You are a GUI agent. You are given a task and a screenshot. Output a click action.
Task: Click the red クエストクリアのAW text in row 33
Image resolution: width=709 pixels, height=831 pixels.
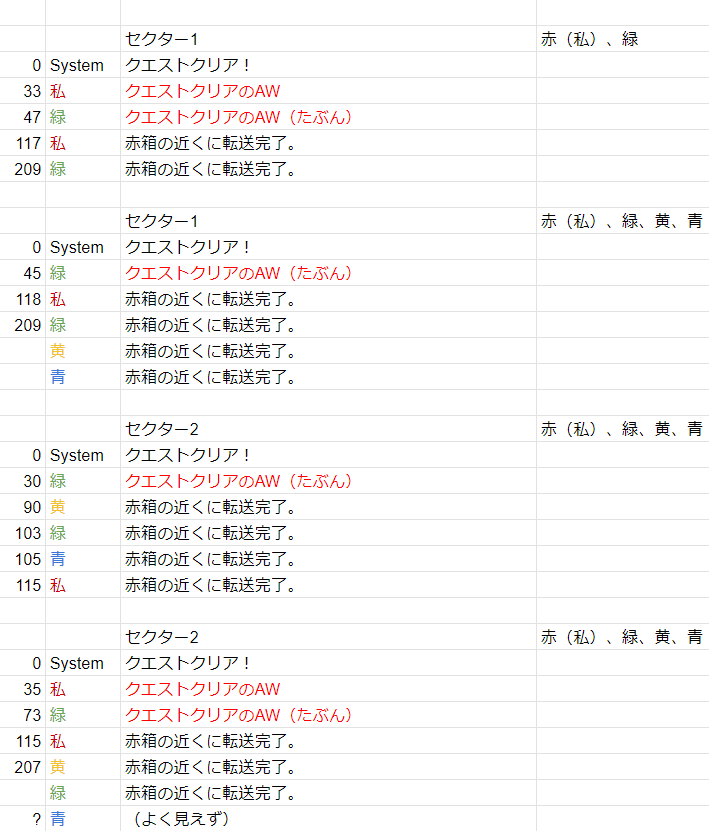point(202,91)
